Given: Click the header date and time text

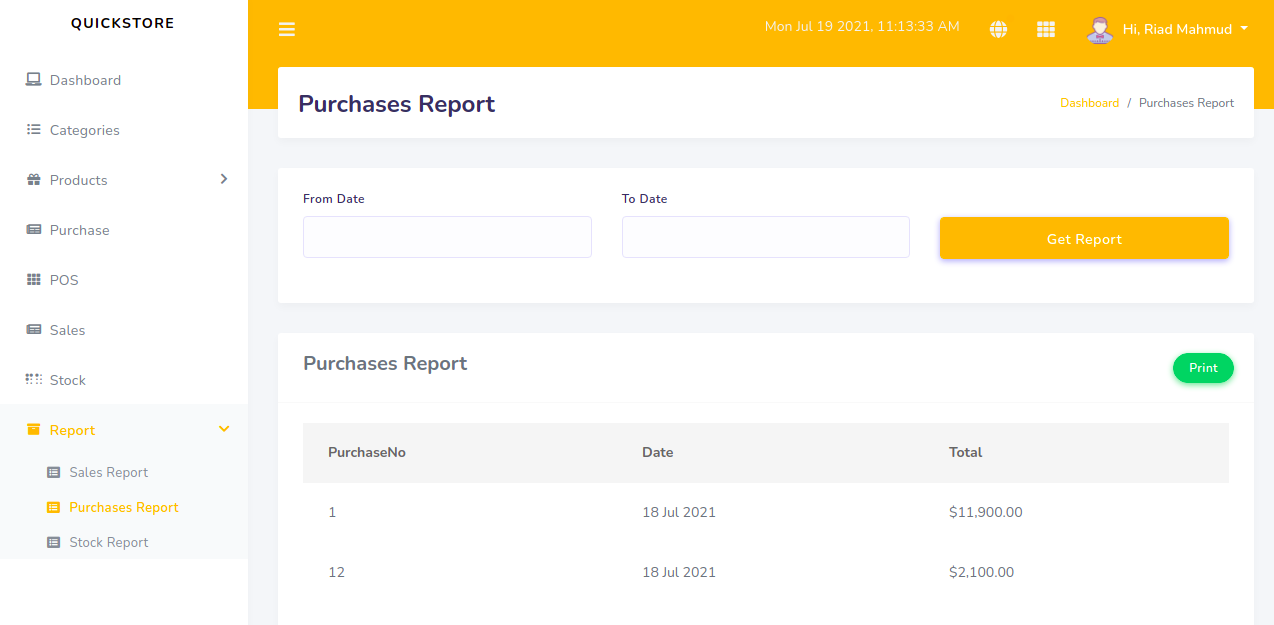Looking at the screenshot, I should pos(862,26).
